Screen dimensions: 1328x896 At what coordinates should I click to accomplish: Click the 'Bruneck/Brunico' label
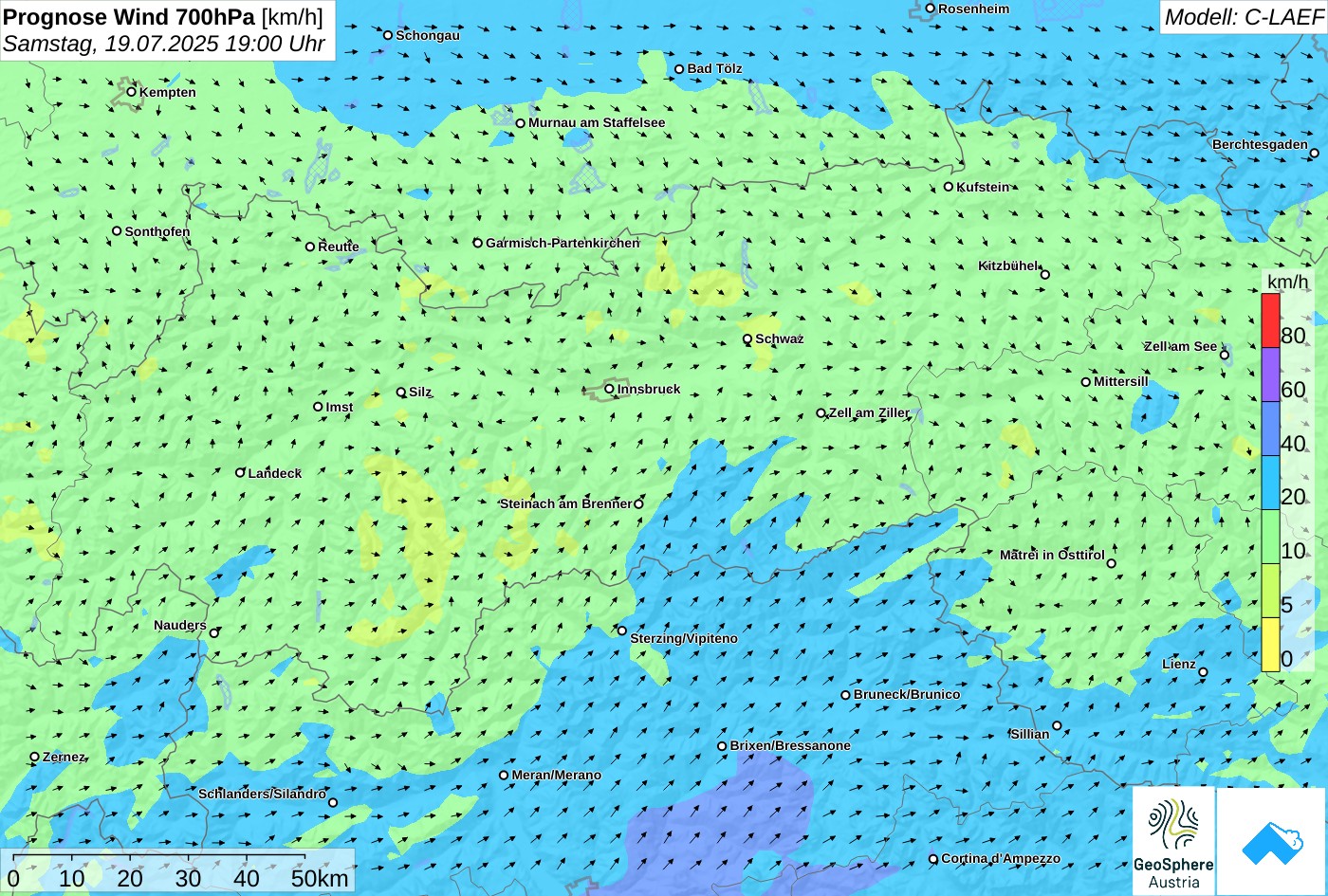[907, 694]
